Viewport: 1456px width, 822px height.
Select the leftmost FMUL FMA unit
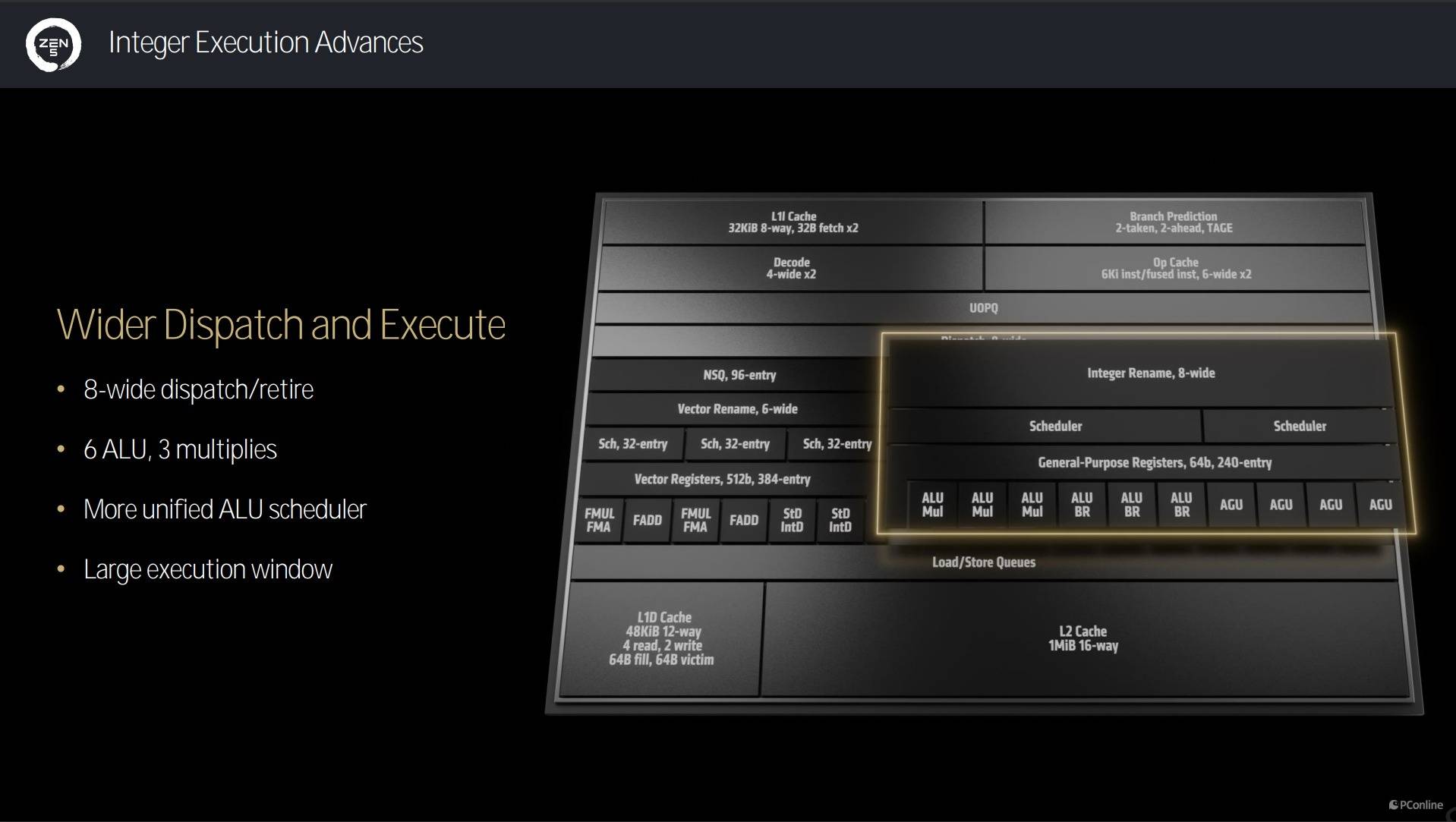[599, 521]
